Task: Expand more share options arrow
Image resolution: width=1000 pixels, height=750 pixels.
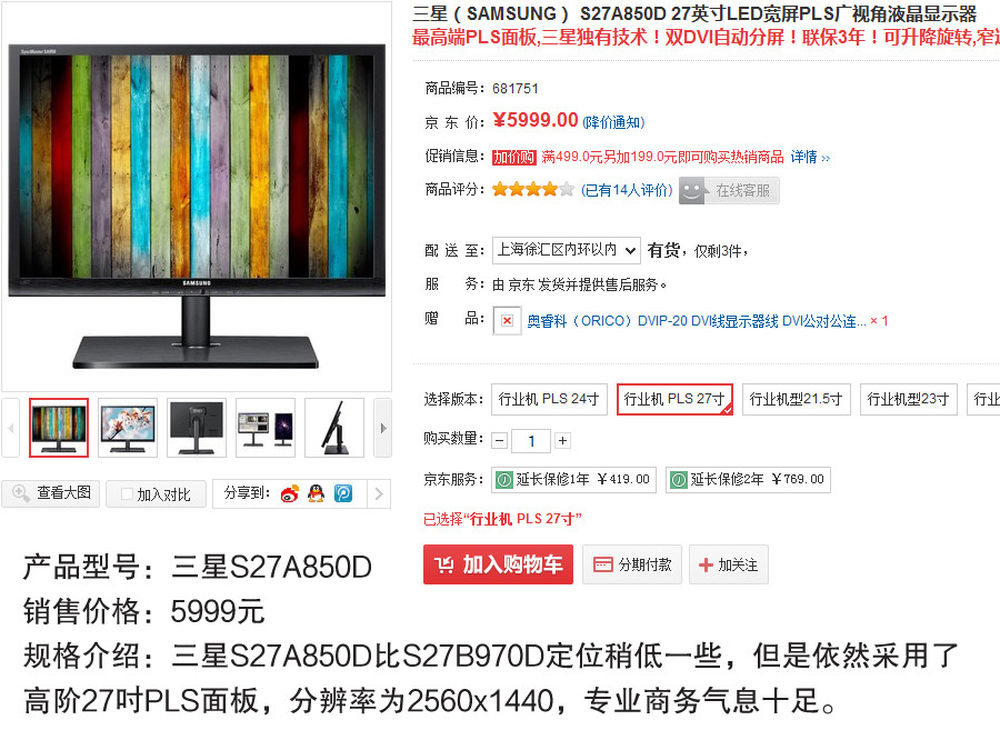Action: [379, 494]
